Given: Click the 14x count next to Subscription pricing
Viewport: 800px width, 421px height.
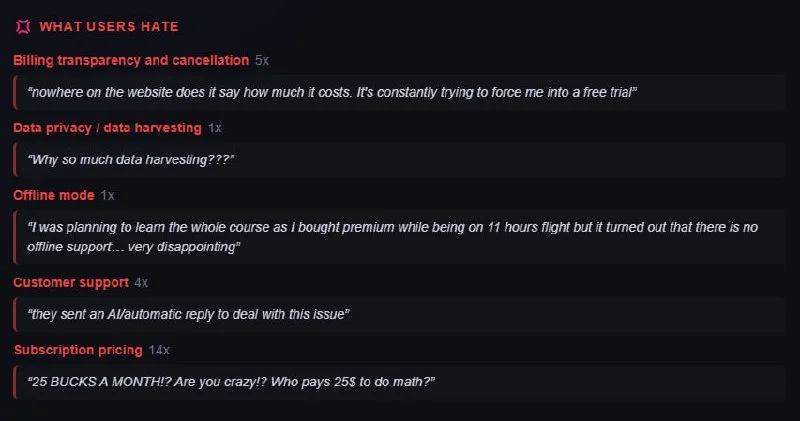Looking at the screenshot, I should click(x=159, y=350).
